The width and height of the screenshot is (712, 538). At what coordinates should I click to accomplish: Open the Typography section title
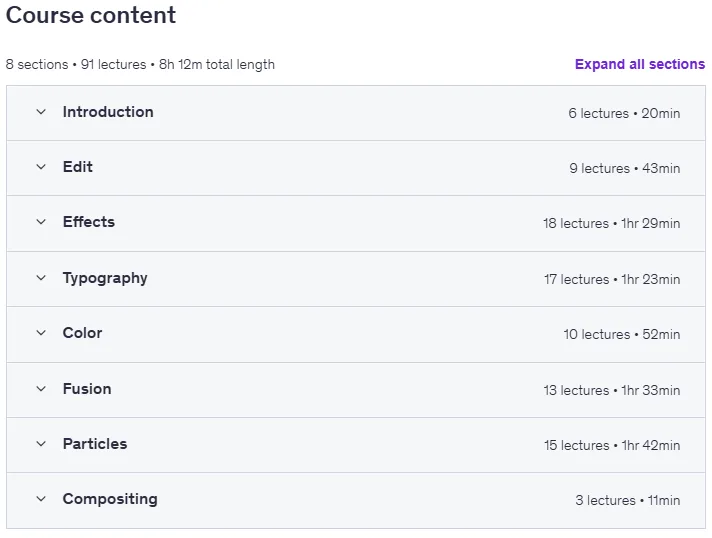point(105,278)
